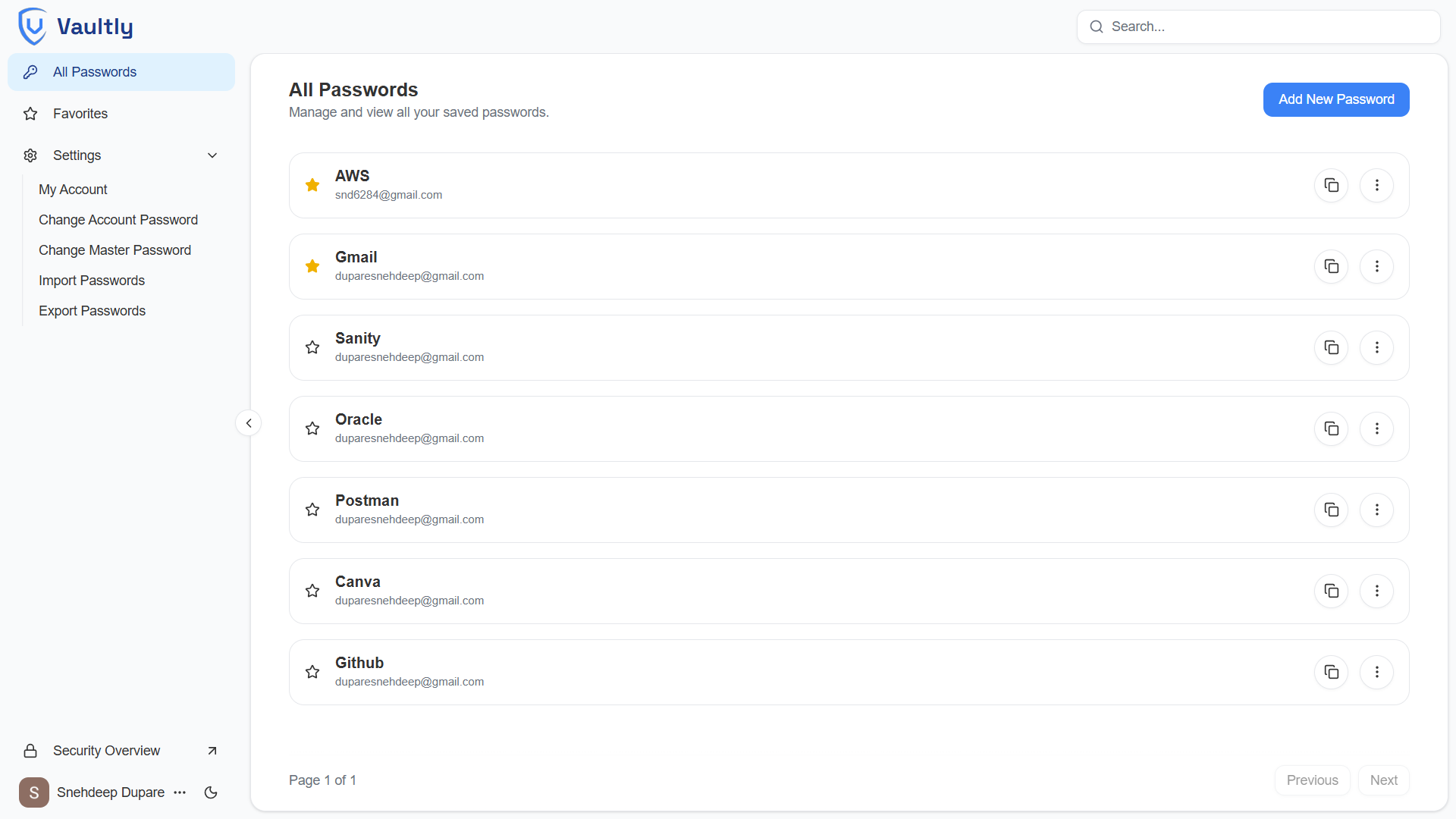Click the Vaultly shield logo

pos(33,27)
